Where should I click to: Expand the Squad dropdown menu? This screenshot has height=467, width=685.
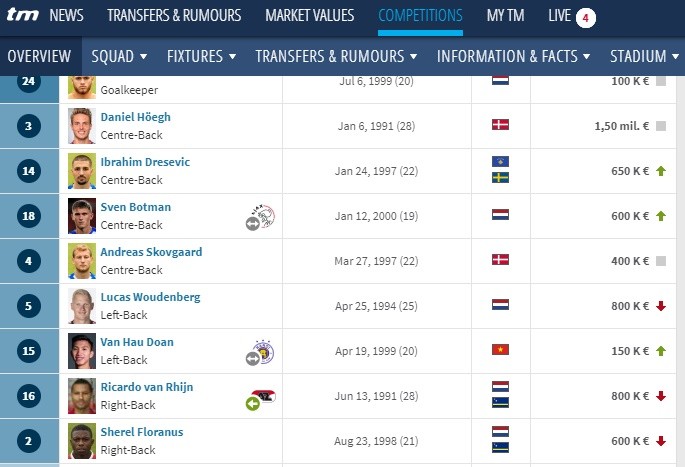click(119, 56)
